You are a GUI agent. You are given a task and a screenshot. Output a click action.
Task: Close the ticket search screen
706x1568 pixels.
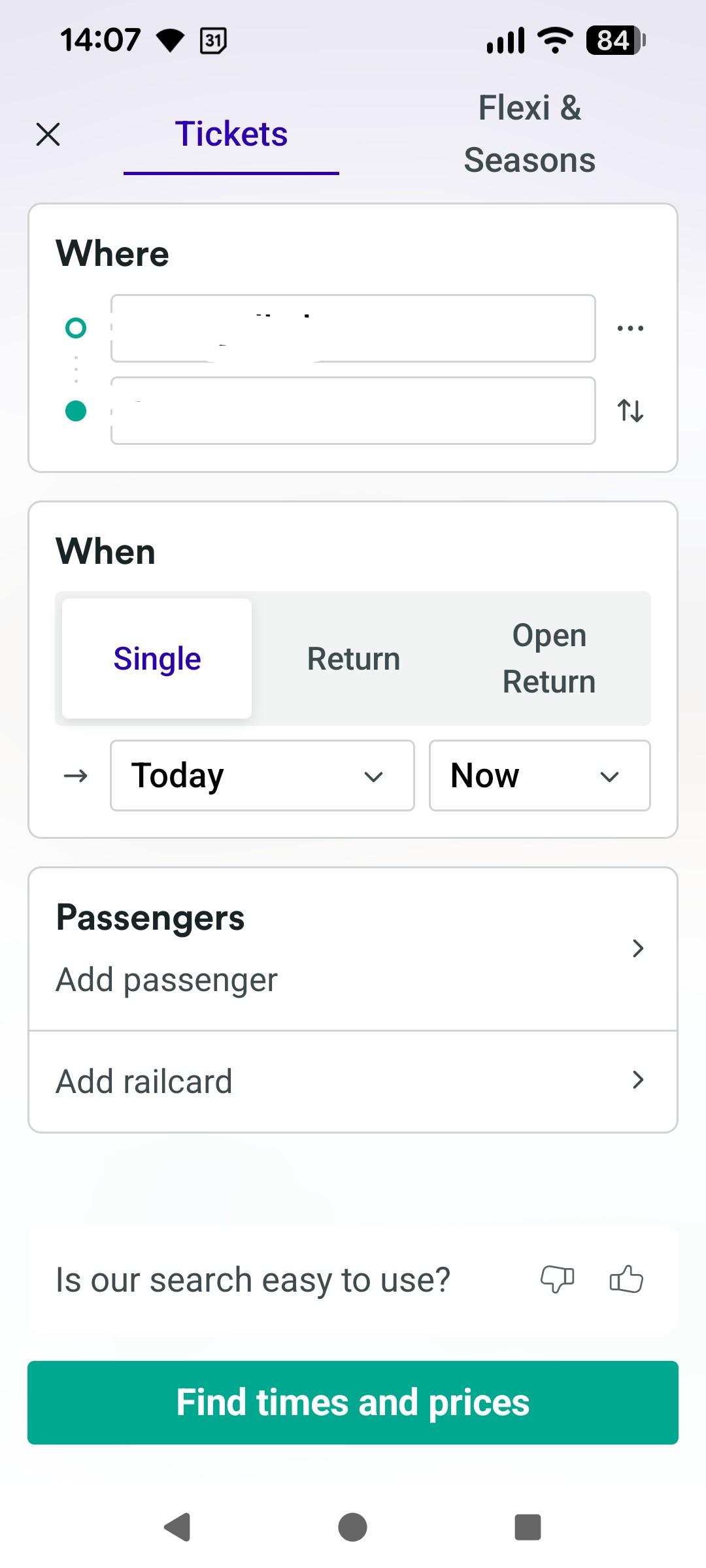tap(48, 135)
